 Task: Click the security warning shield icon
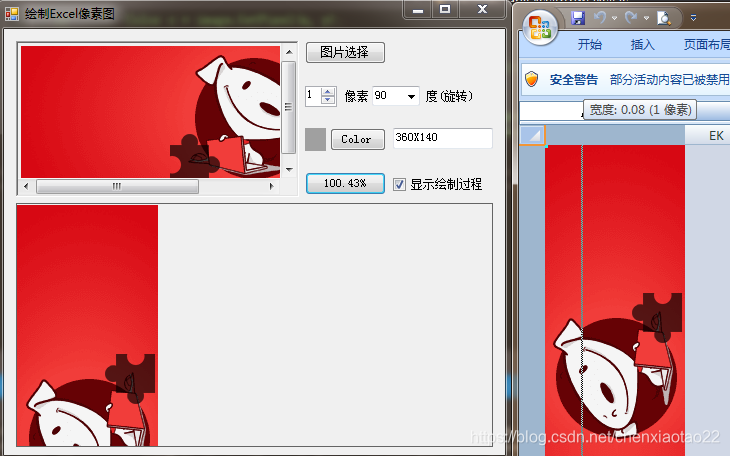[x=532, y=79]
